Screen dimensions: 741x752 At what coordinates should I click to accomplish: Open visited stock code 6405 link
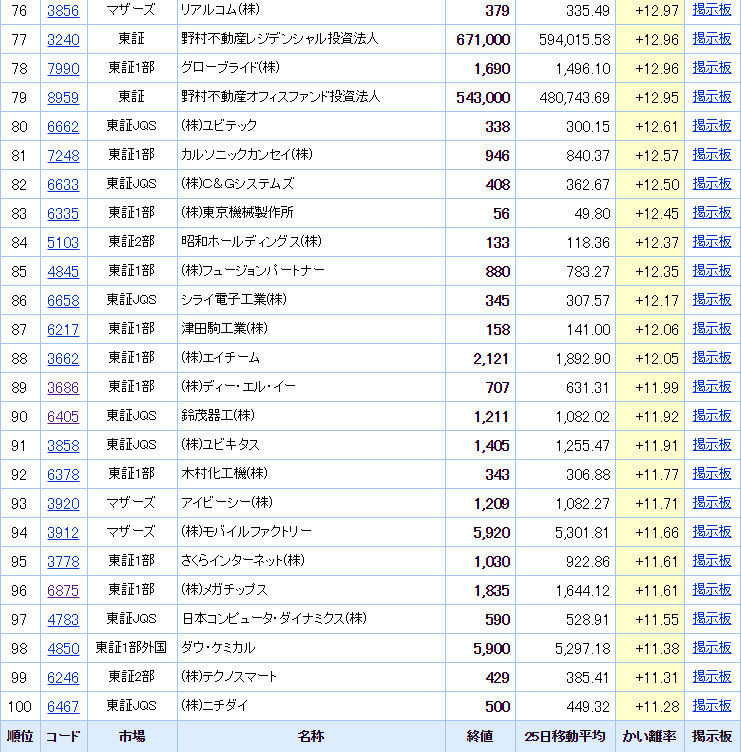[63, 416]
